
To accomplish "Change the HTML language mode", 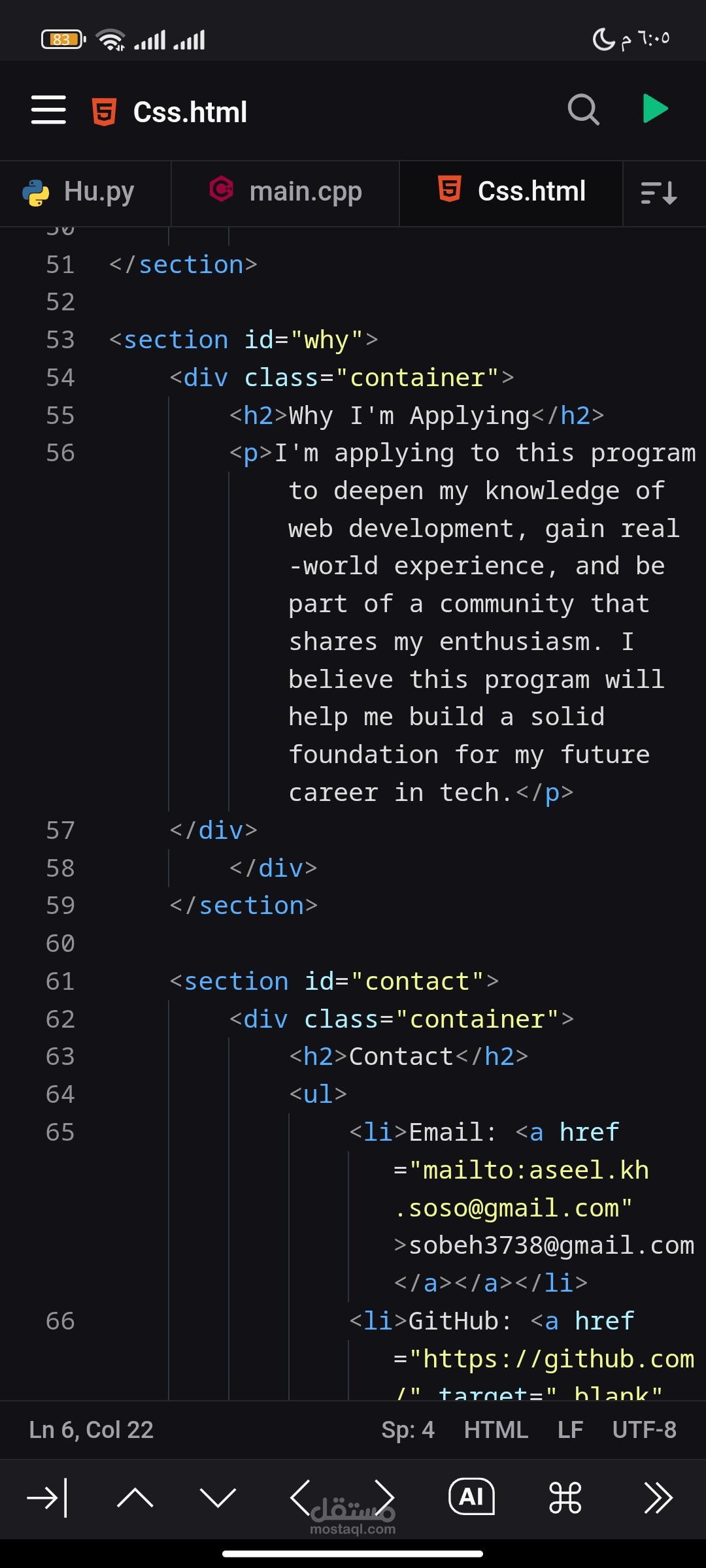I will 496,1430.
